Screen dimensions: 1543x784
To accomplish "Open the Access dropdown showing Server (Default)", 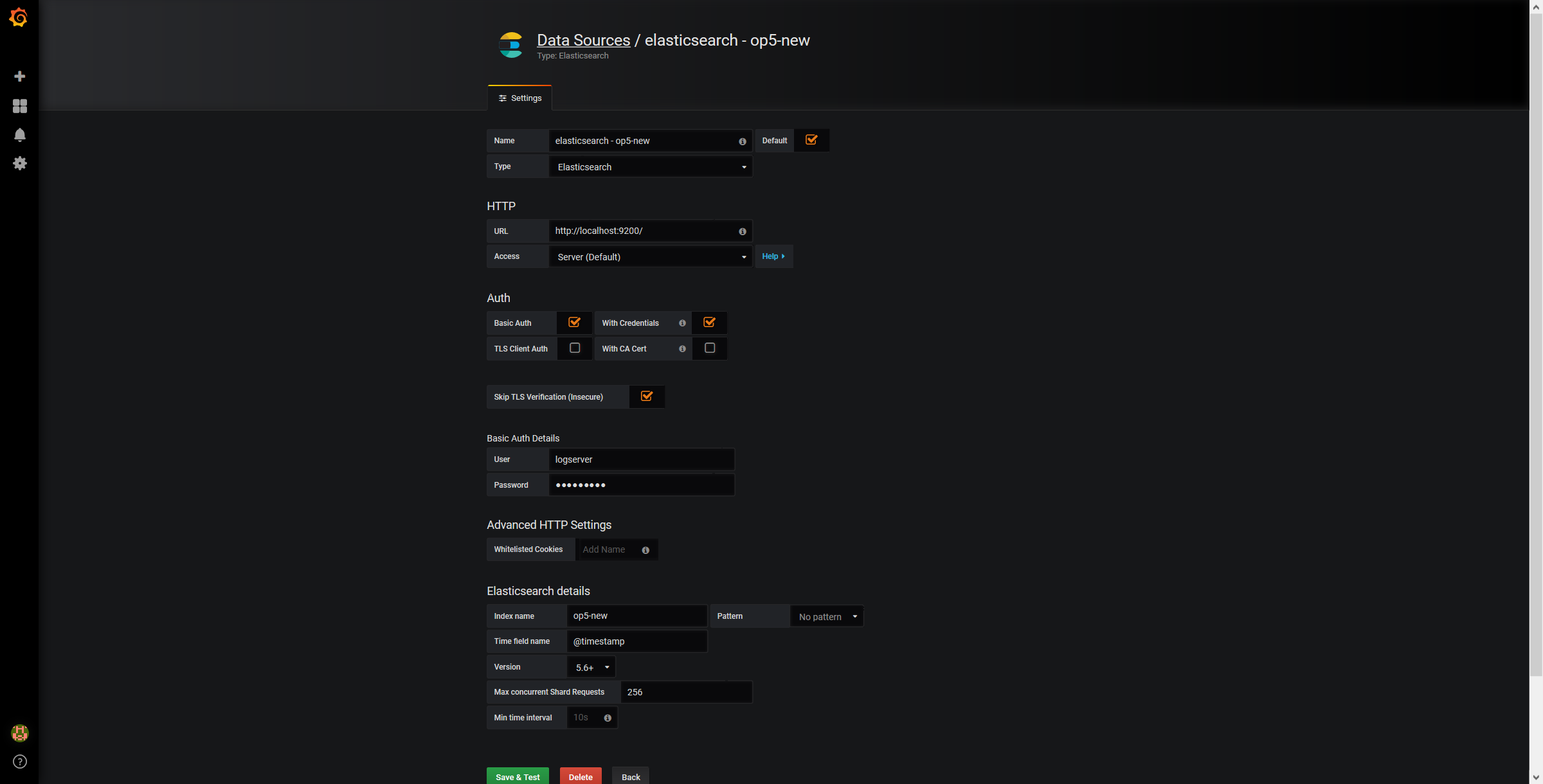I will (651, 257).
